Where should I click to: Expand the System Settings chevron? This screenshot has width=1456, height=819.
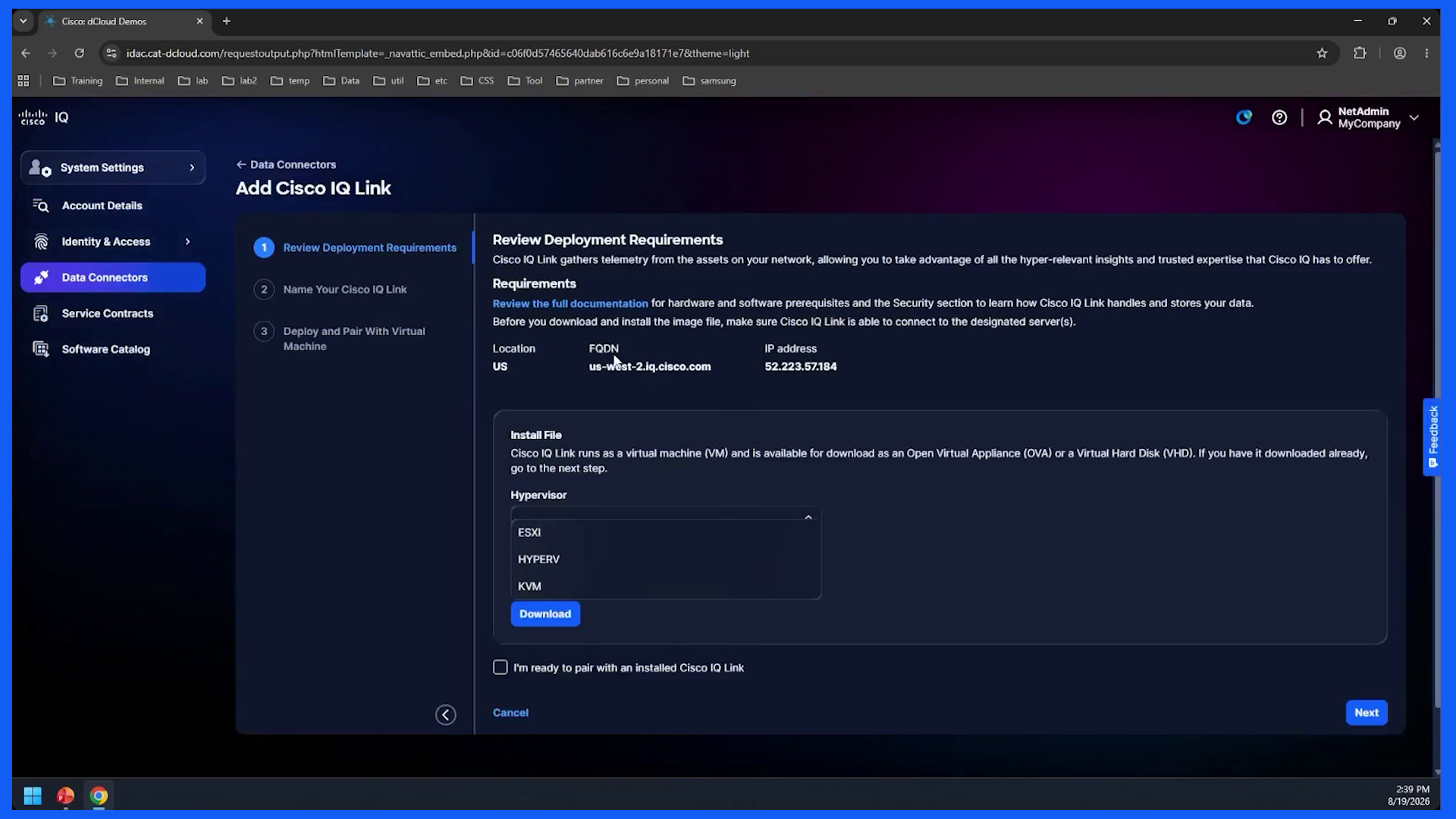[x=192, y=168]
